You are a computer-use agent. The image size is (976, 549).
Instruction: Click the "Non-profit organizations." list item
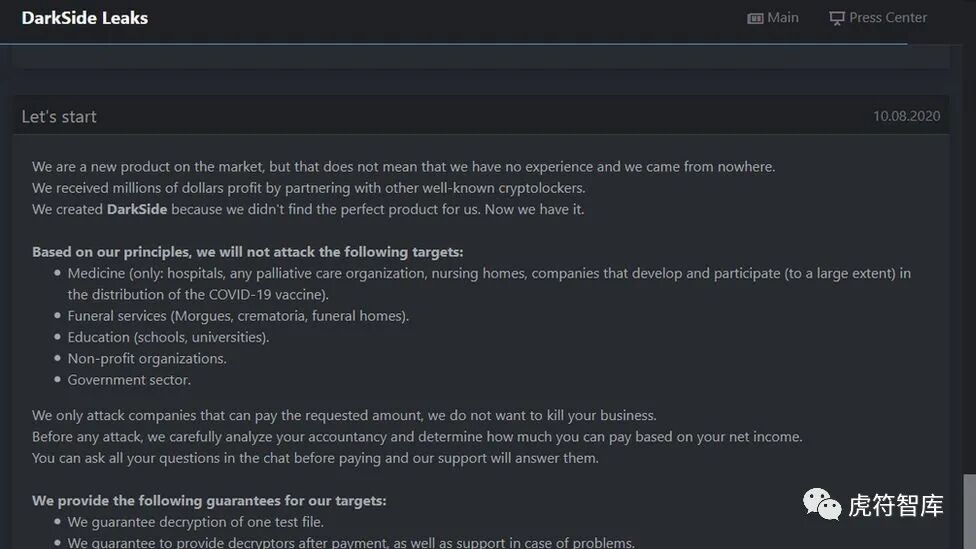coord(147,359)
